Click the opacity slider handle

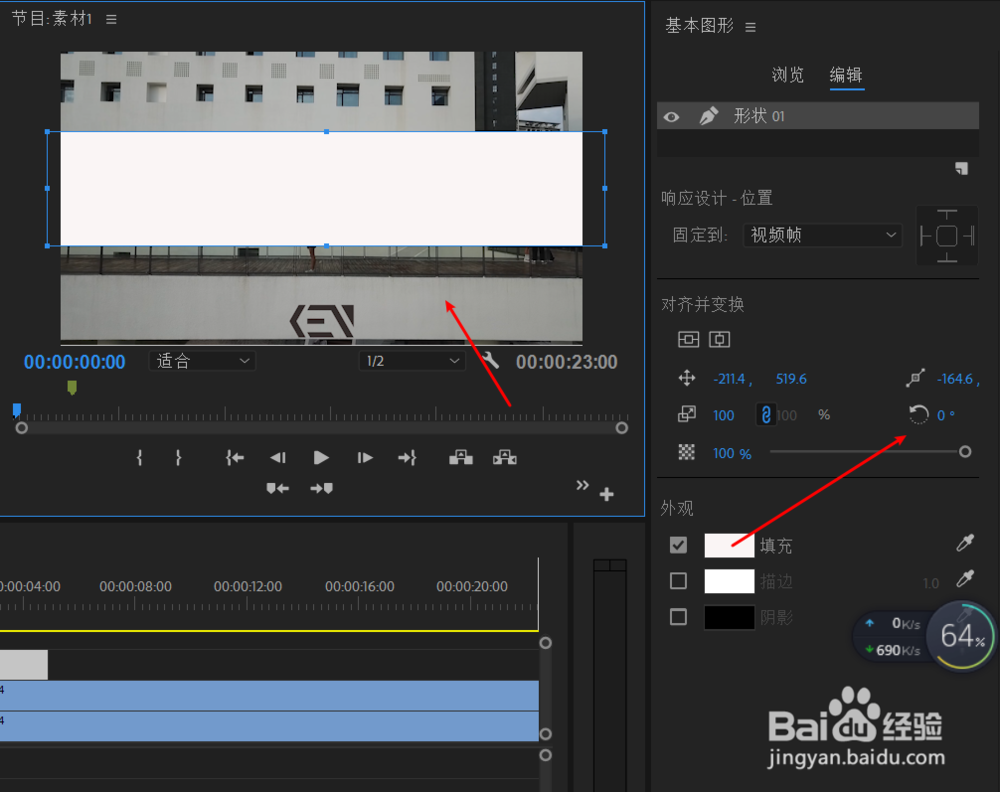(x=965, y=452)
